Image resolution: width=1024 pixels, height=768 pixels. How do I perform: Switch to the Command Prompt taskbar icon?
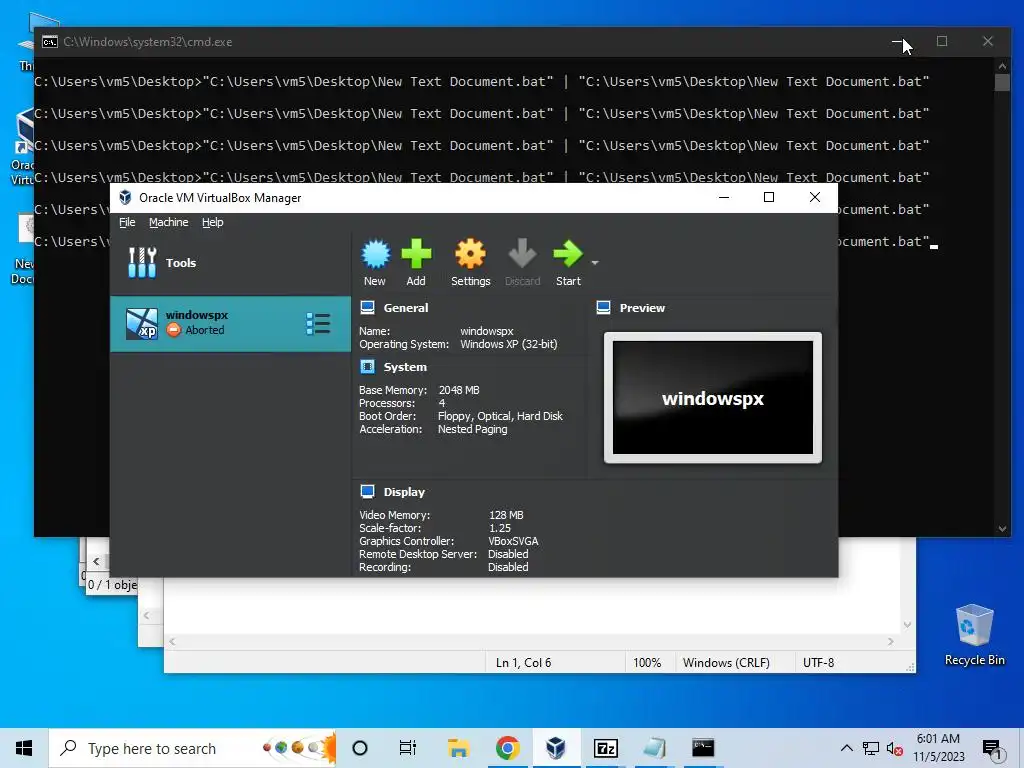coord(703,748)
